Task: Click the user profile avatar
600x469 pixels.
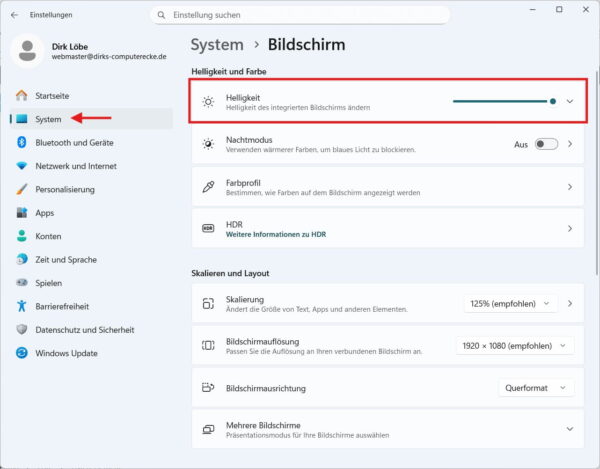Action: coord(27,51)
